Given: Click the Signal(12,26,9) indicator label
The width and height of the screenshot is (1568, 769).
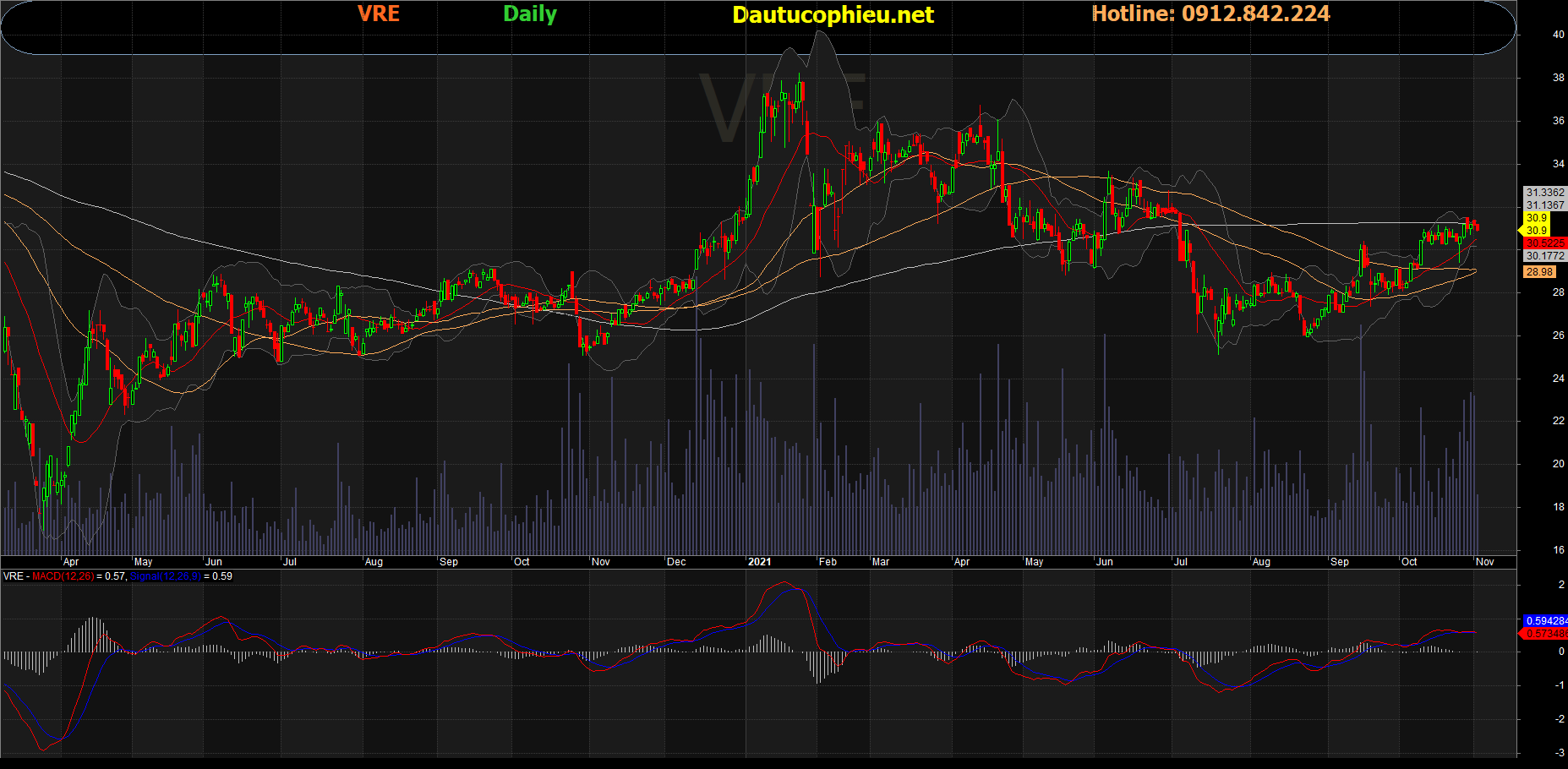Looking at the screenshot, I should pos(166,576).
